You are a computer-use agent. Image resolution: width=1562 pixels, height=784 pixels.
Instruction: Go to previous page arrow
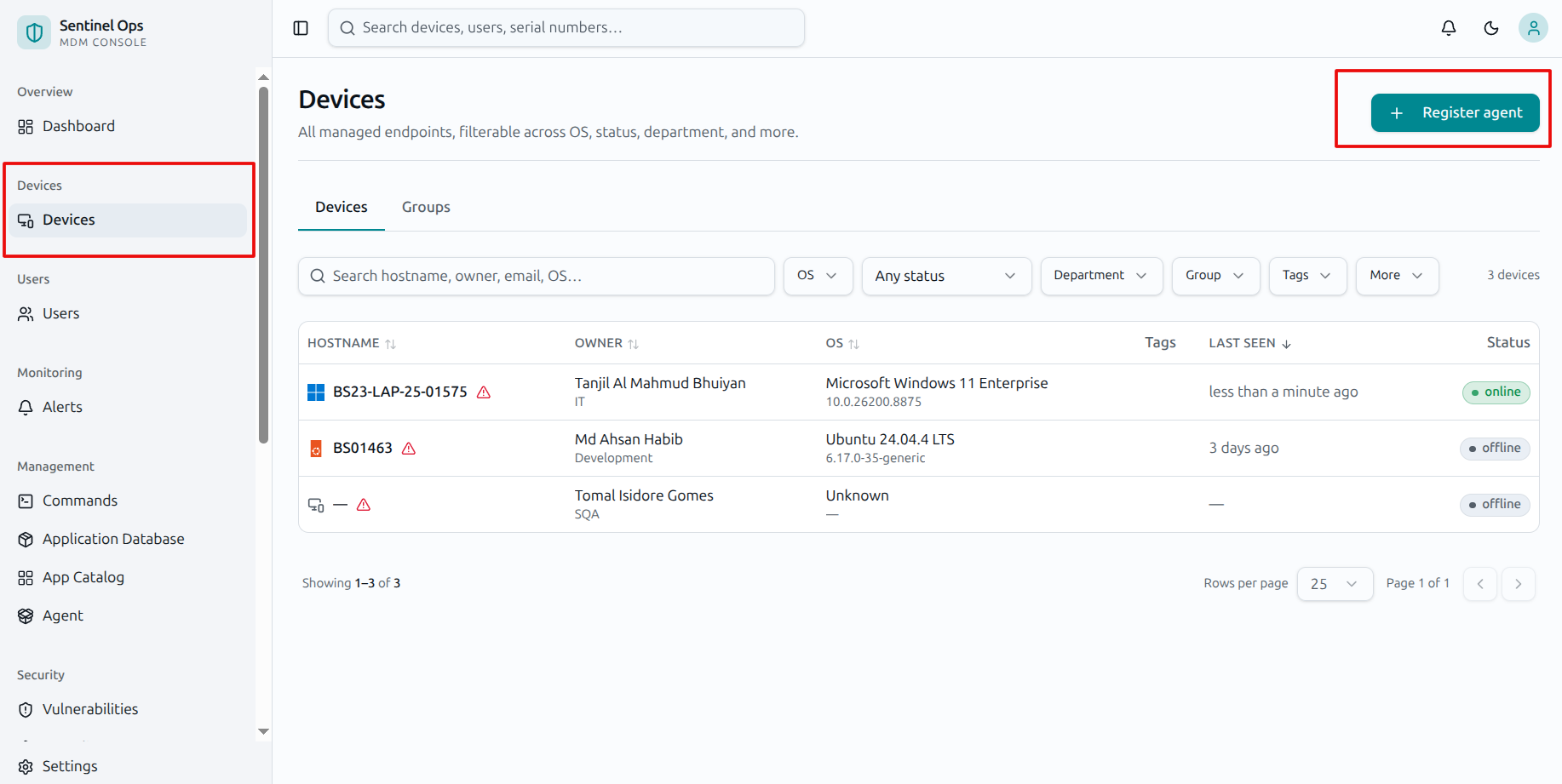[1480, 584]
